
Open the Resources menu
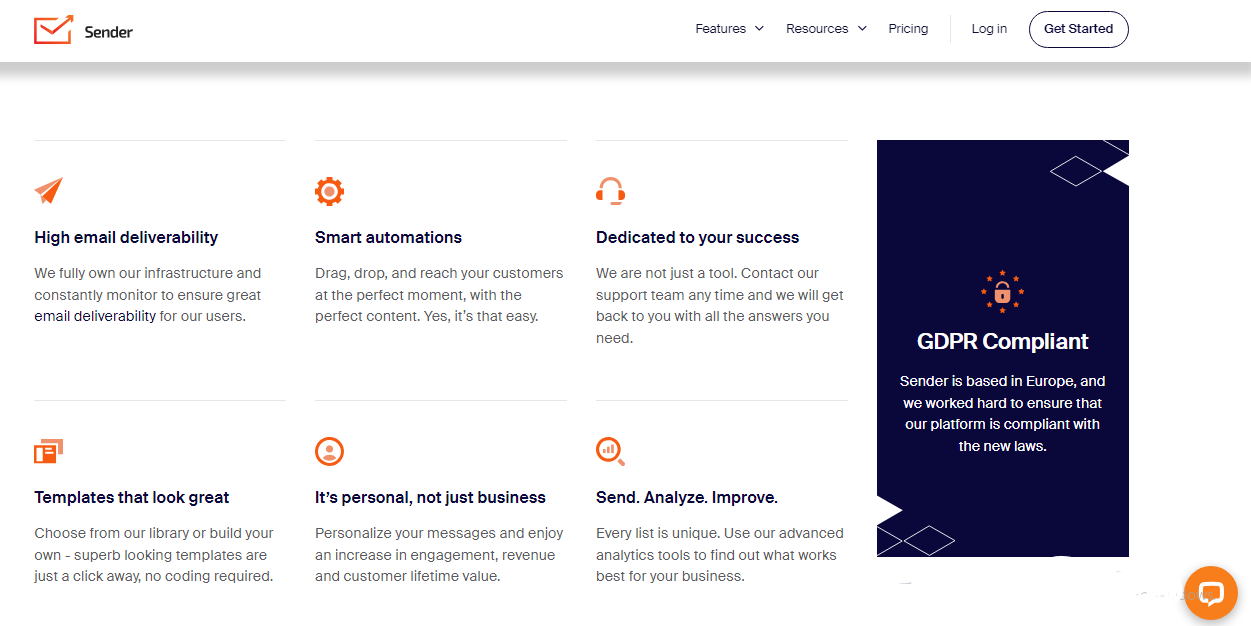pos(817,29)
